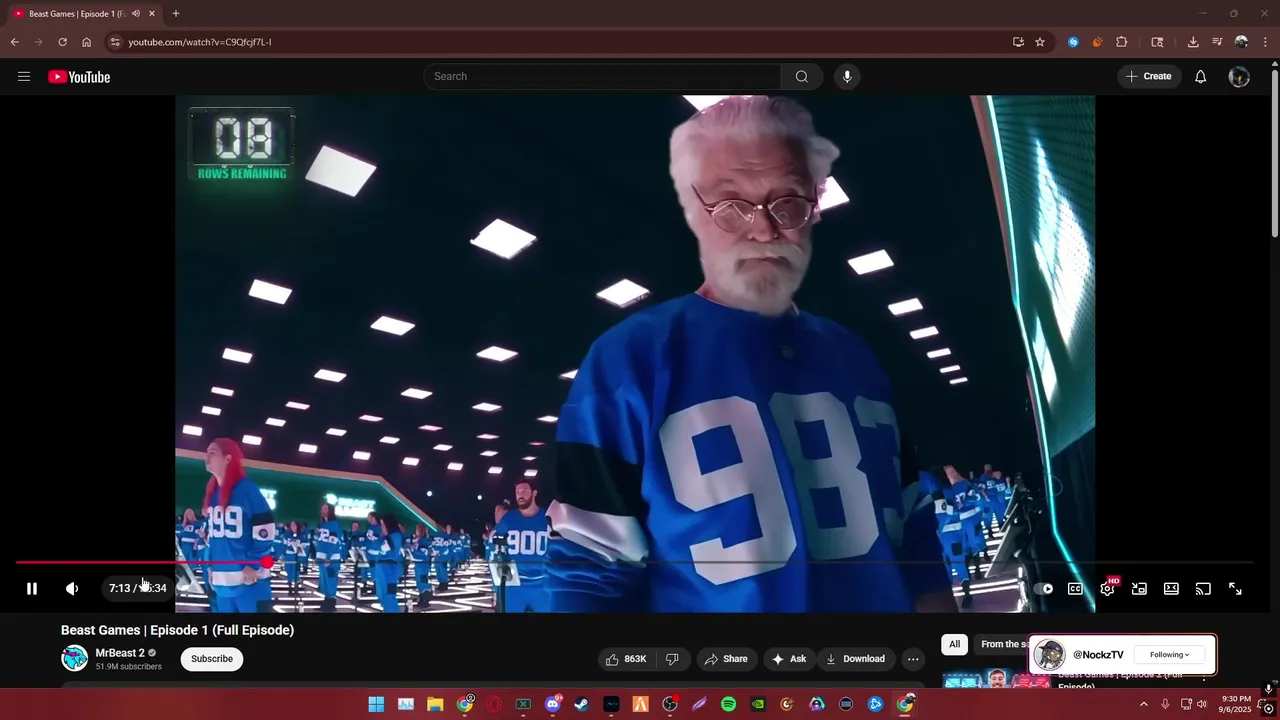
Task: Mute the video volume
Action: (x=72, y=589)
